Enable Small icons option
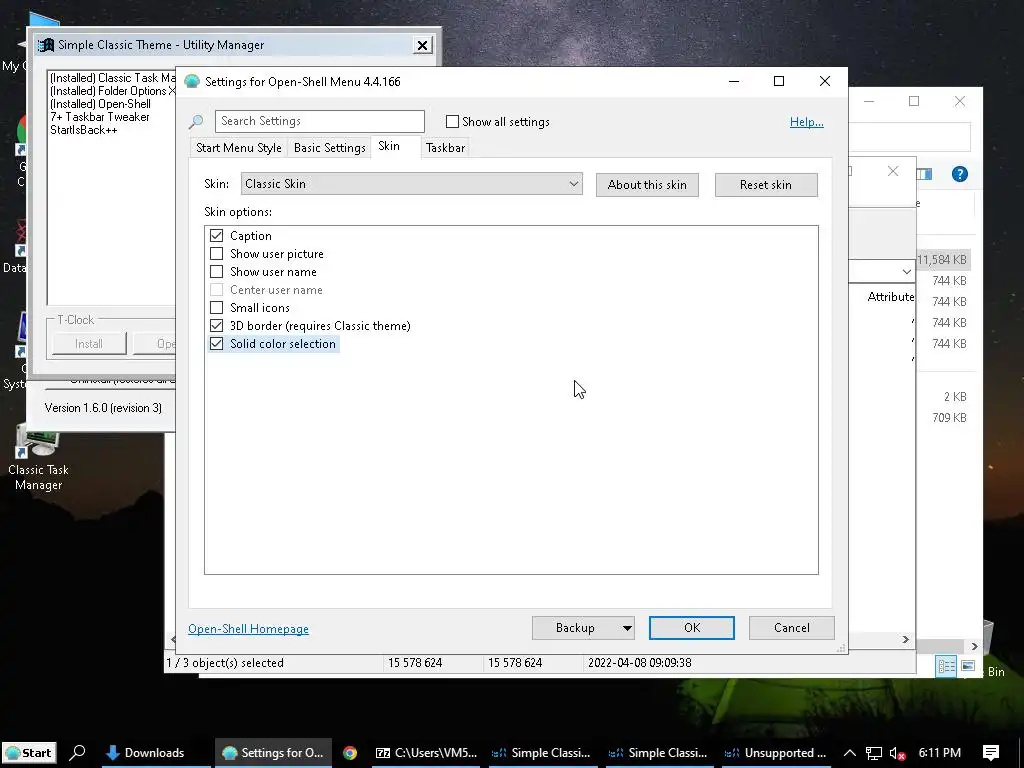This screenshot has height=768, width=1024. (x=216, y=308)
